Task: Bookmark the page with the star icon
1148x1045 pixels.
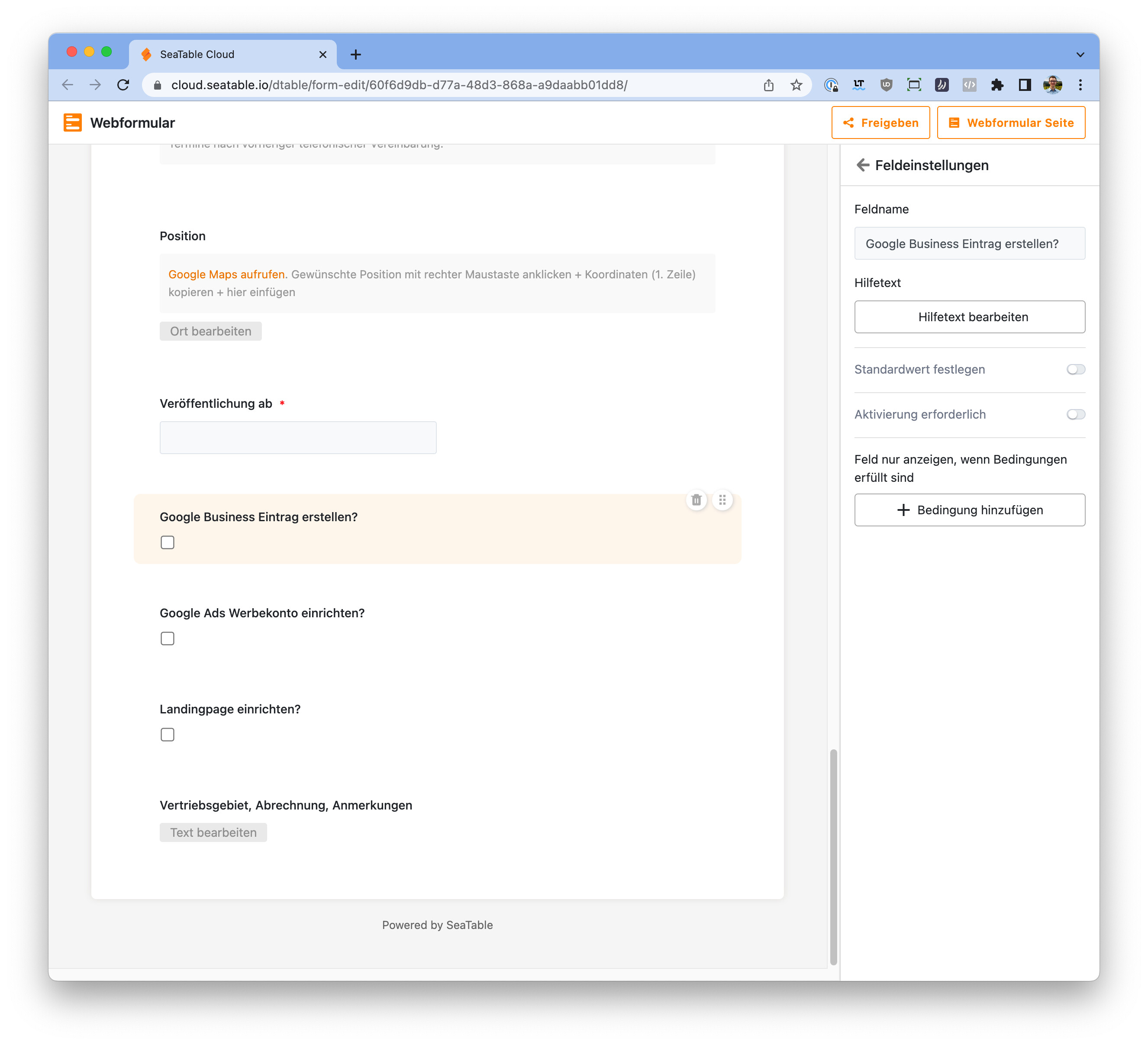Action: (x=796, y=85)
